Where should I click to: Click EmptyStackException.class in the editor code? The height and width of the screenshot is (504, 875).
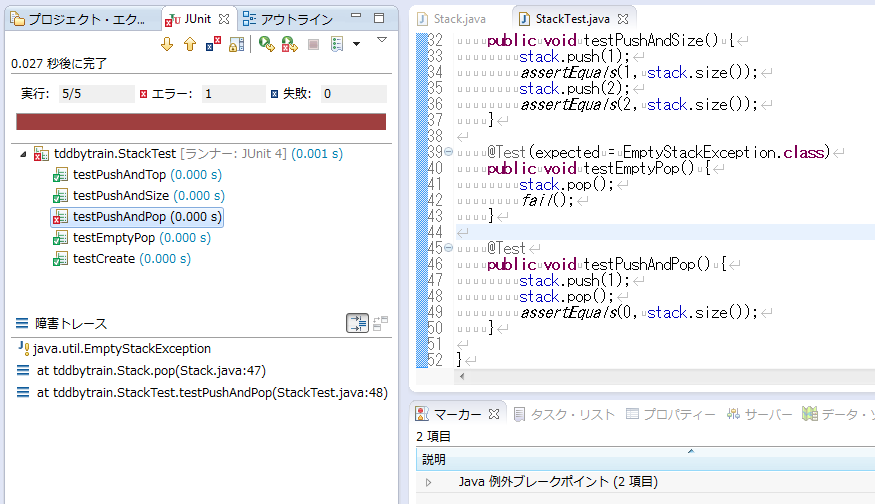coord(726,152)
